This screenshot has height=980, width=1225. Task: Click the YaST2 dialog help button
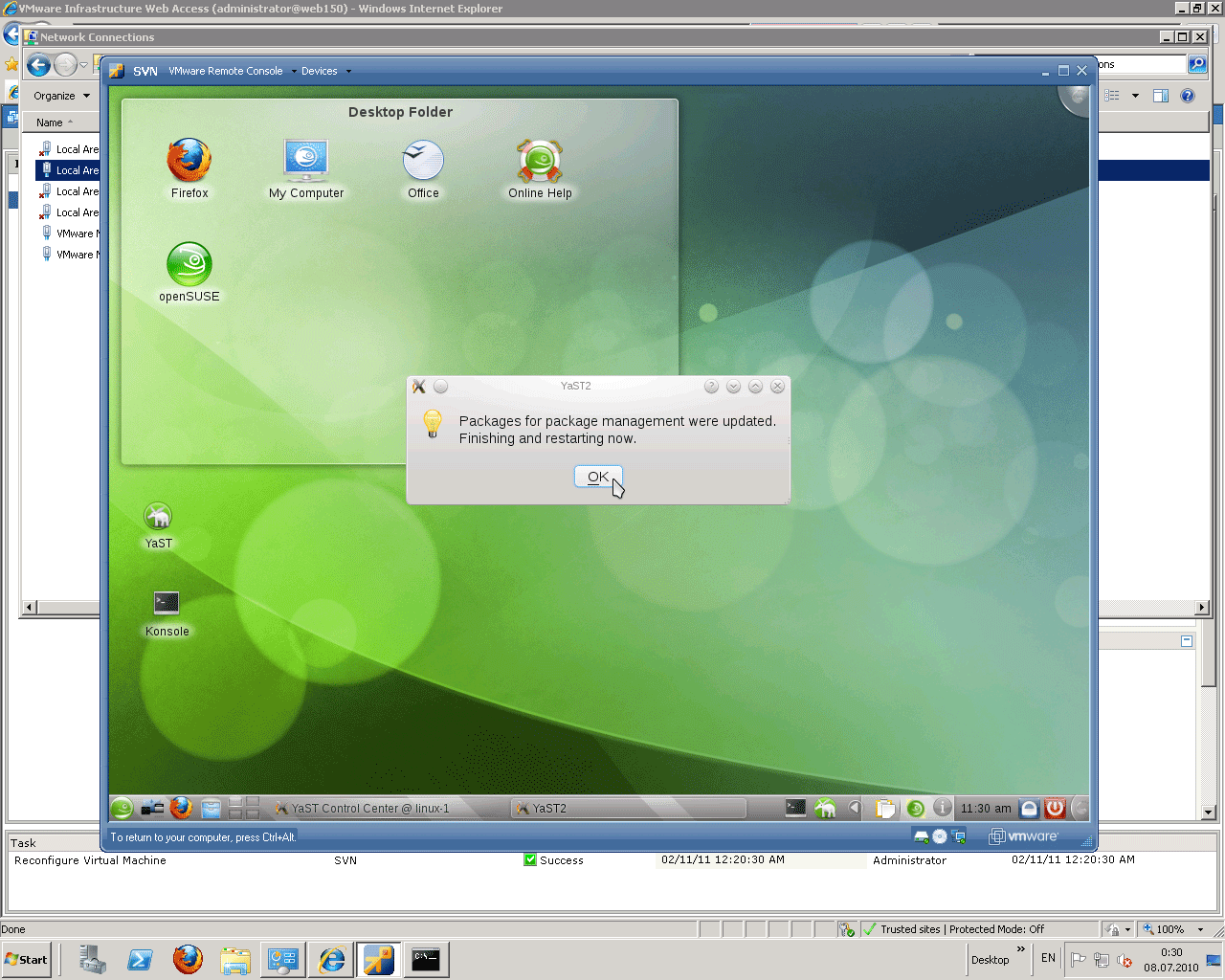coord(711,387)
